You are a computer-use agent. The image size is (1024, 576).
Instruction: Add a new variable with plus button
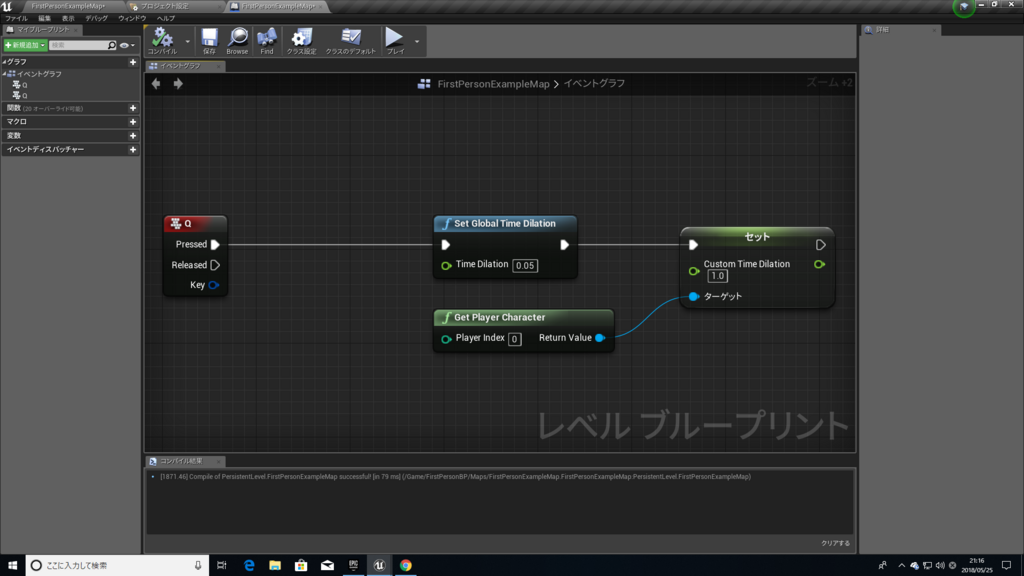point(133,136)
